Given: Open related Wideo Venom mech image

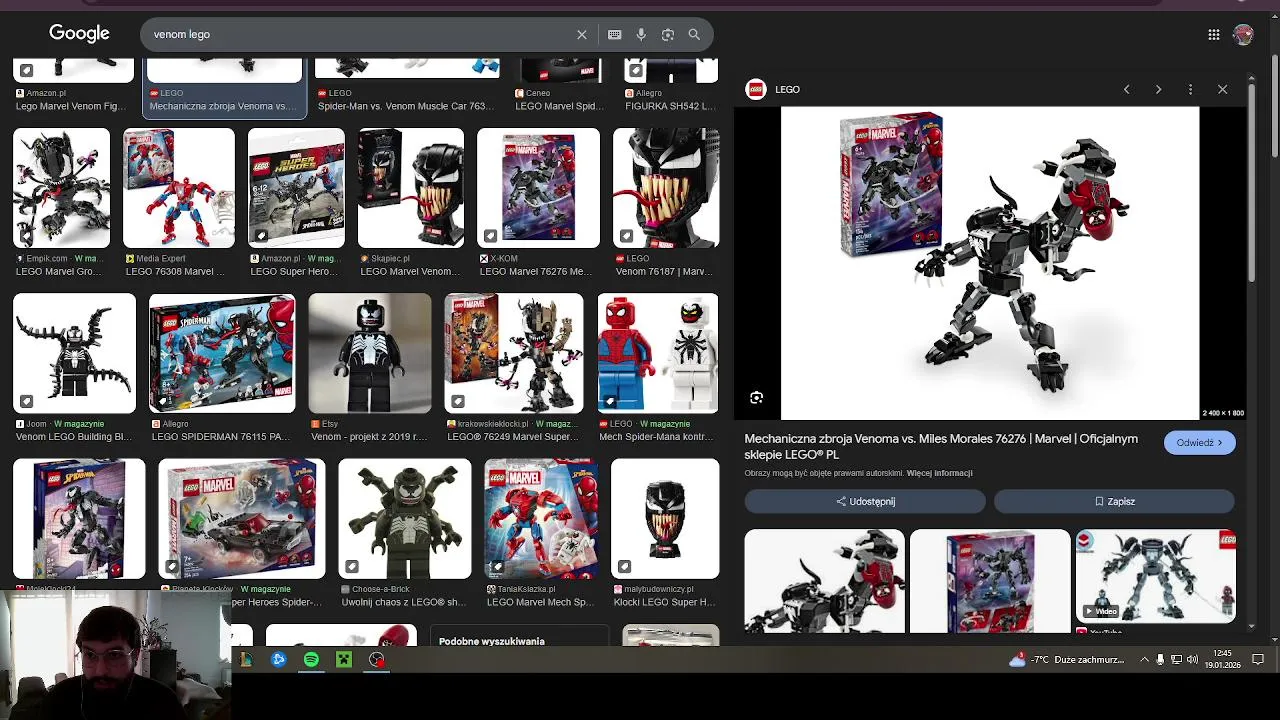Looking at the screenshot, I should pyautogui.click(x=1155, y=576).
